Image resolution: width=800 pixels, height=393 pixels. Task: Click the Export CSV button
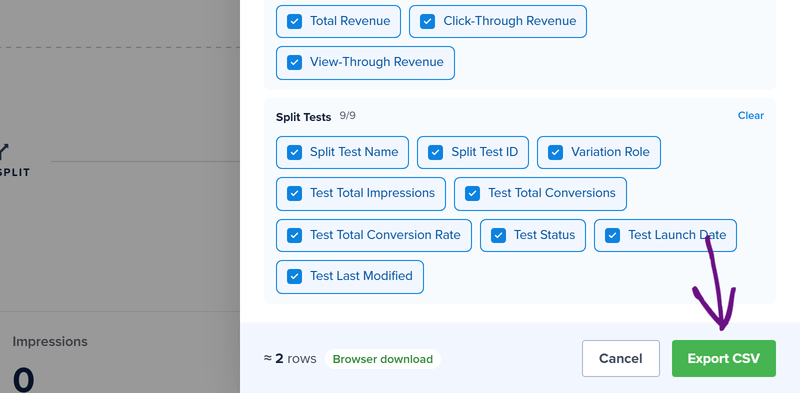pos(723,358)
